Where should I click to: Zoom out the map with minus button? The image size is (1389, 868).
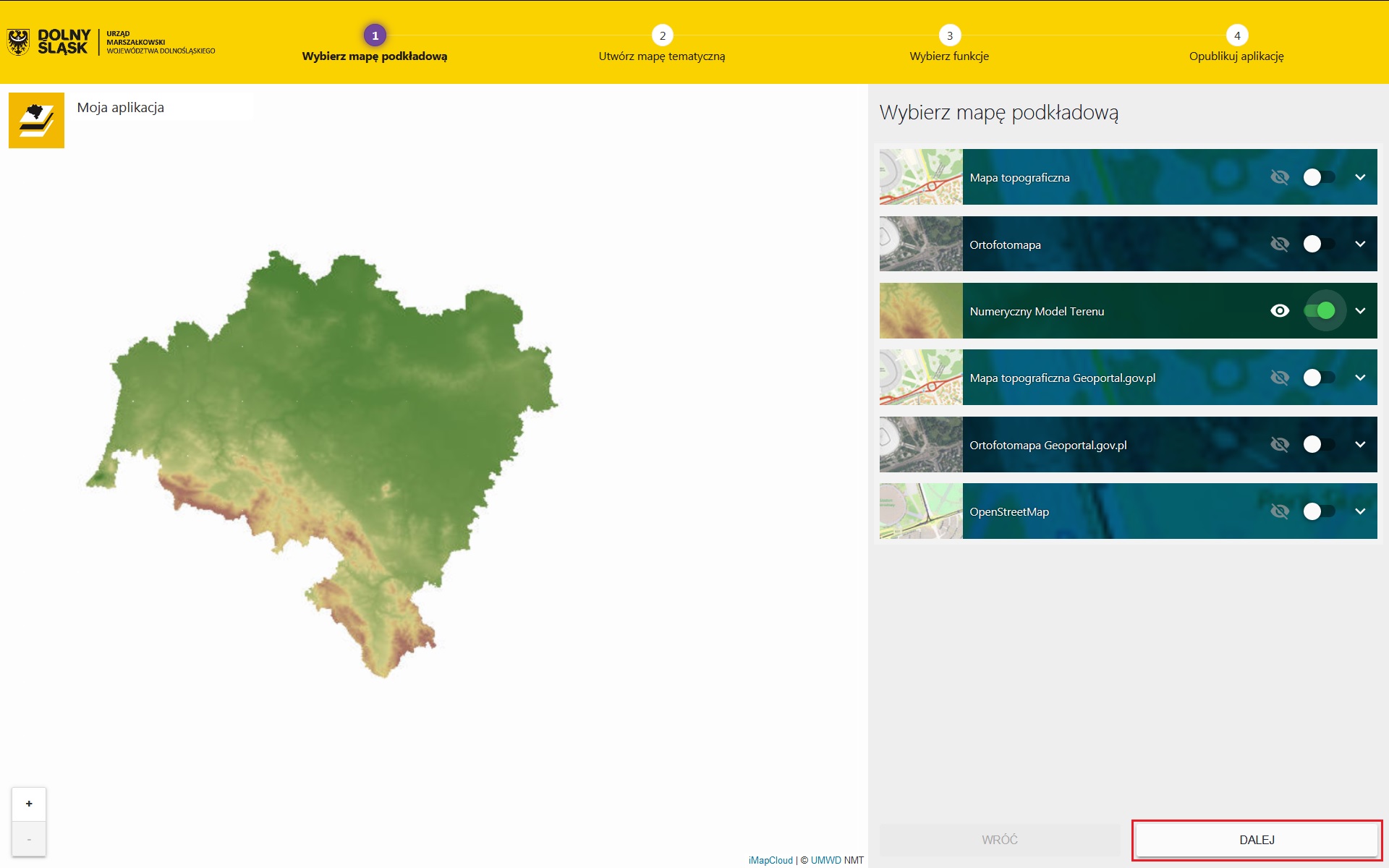tap(29, 839)
